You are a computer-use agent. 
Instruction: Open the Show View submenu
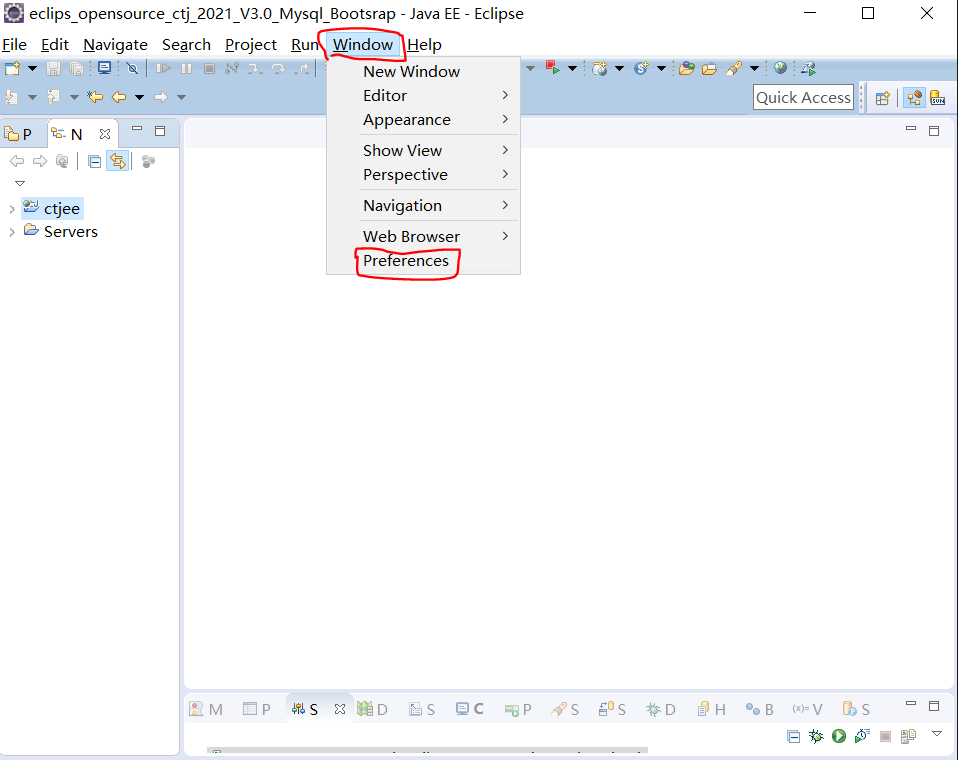pos(423,150)
